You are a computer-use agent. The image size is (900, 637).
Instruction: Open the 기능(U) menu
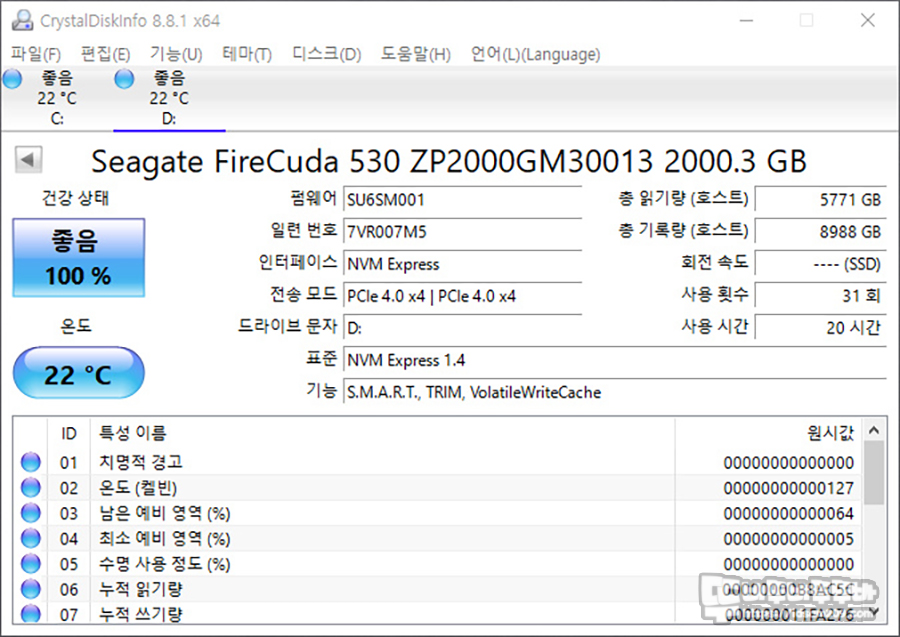(176, 55)
